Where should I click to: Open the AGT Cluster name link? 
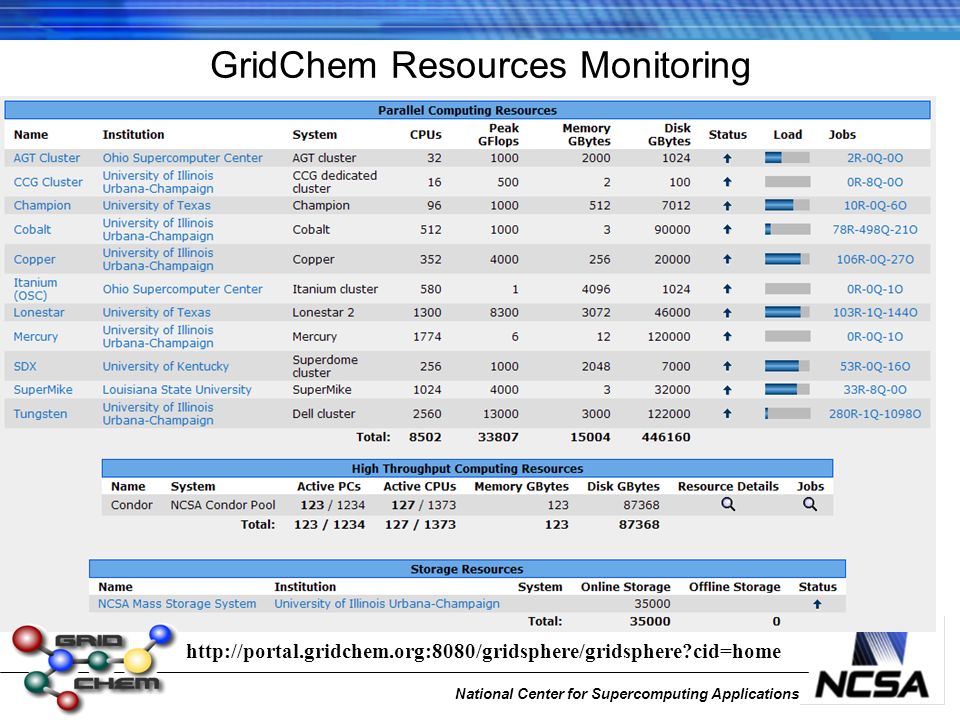pos(47,158)
